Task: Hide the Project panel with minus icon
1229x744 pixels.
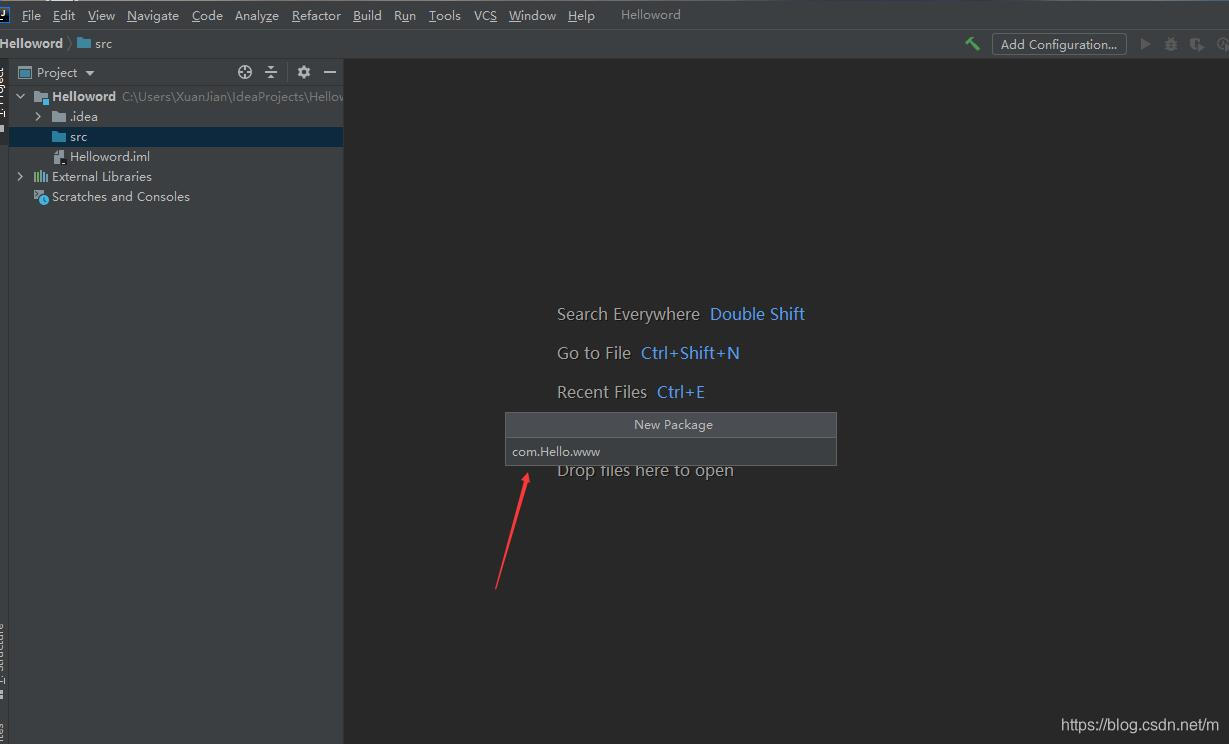Action: click(330, 72)
